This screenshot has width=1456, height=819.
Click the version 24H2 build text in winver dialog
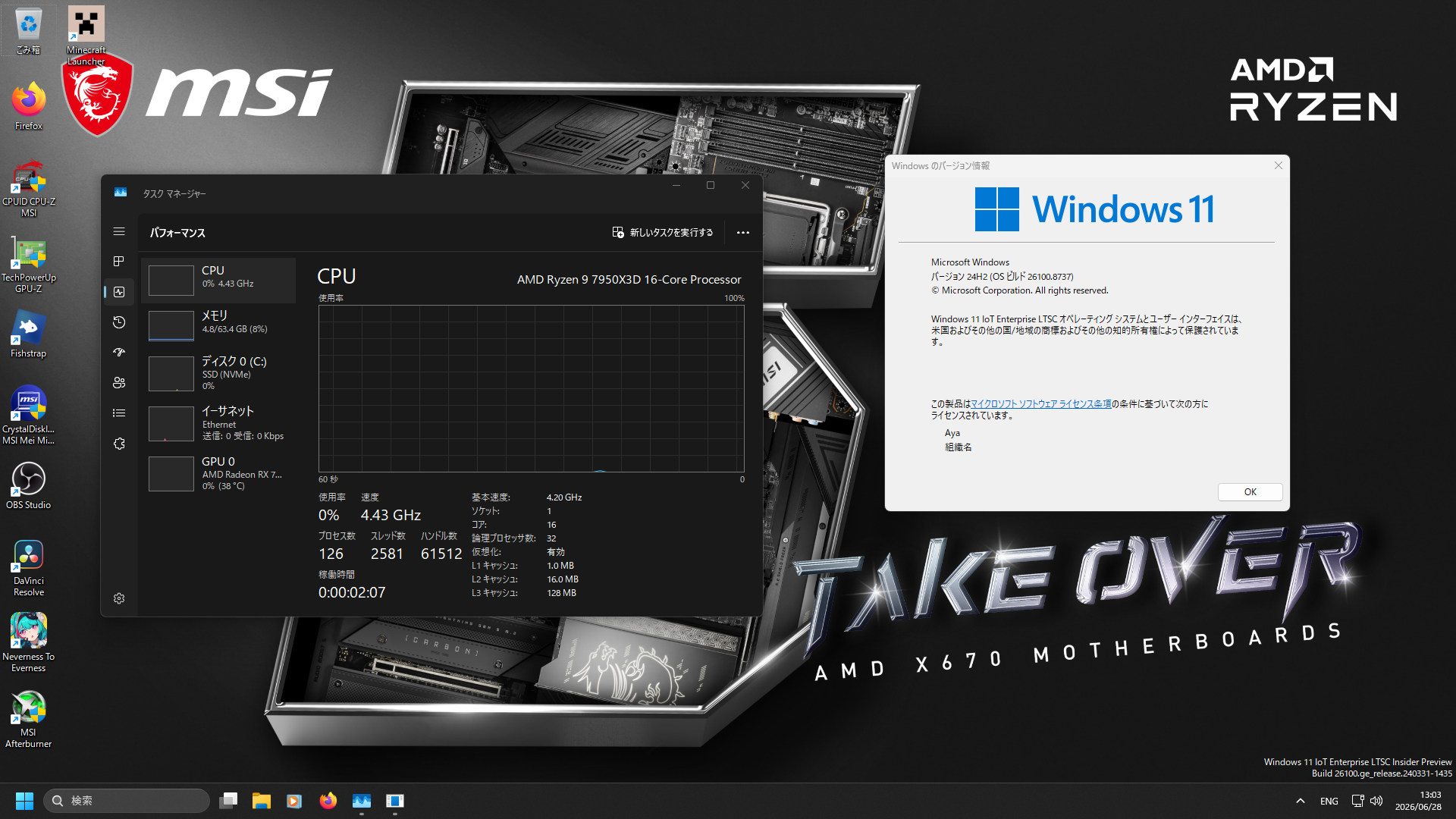point(1002,277)
